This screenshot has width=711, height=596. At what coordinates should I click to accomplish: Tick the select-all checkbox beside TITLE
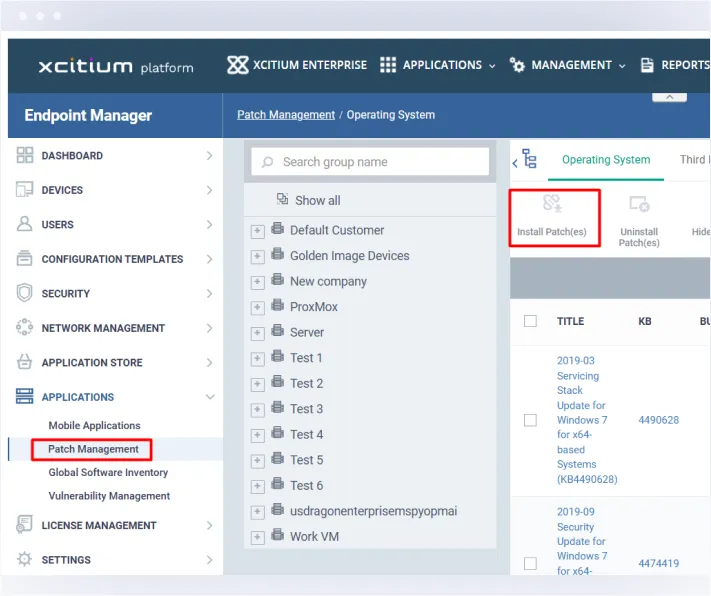pyautogui.click(x=531, y=321)
